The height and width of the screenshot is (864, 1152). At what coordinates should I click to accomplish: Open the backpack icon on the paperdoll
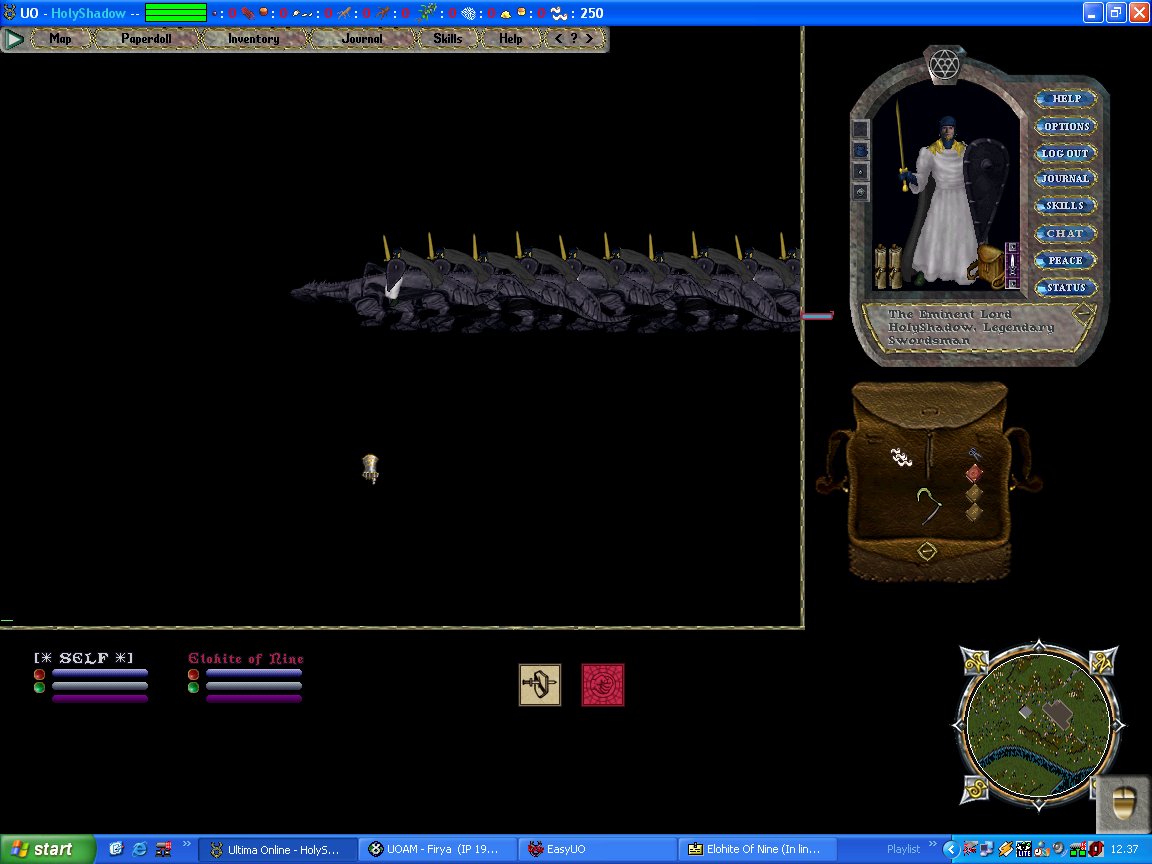pyautogui.click(x=990, y=266)
